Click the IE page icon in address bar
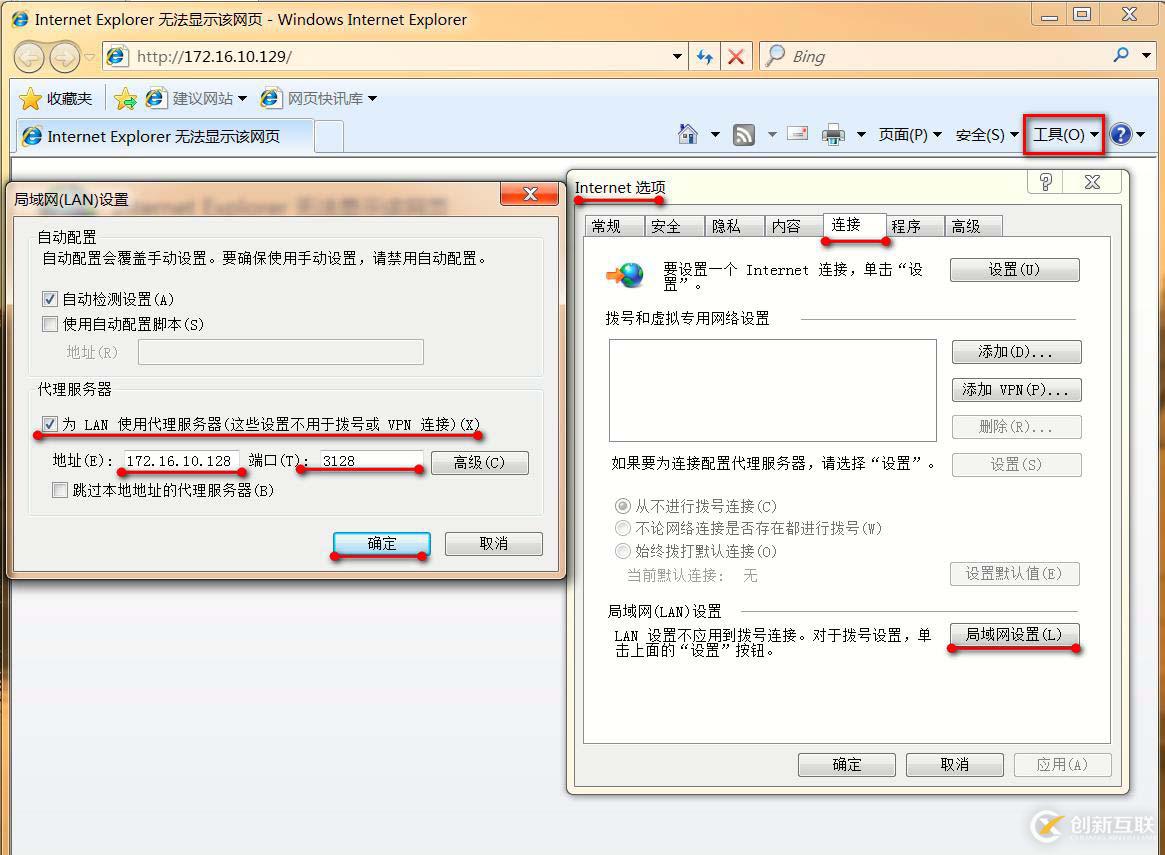The image size is (1165, 855). tap(117, 56)
